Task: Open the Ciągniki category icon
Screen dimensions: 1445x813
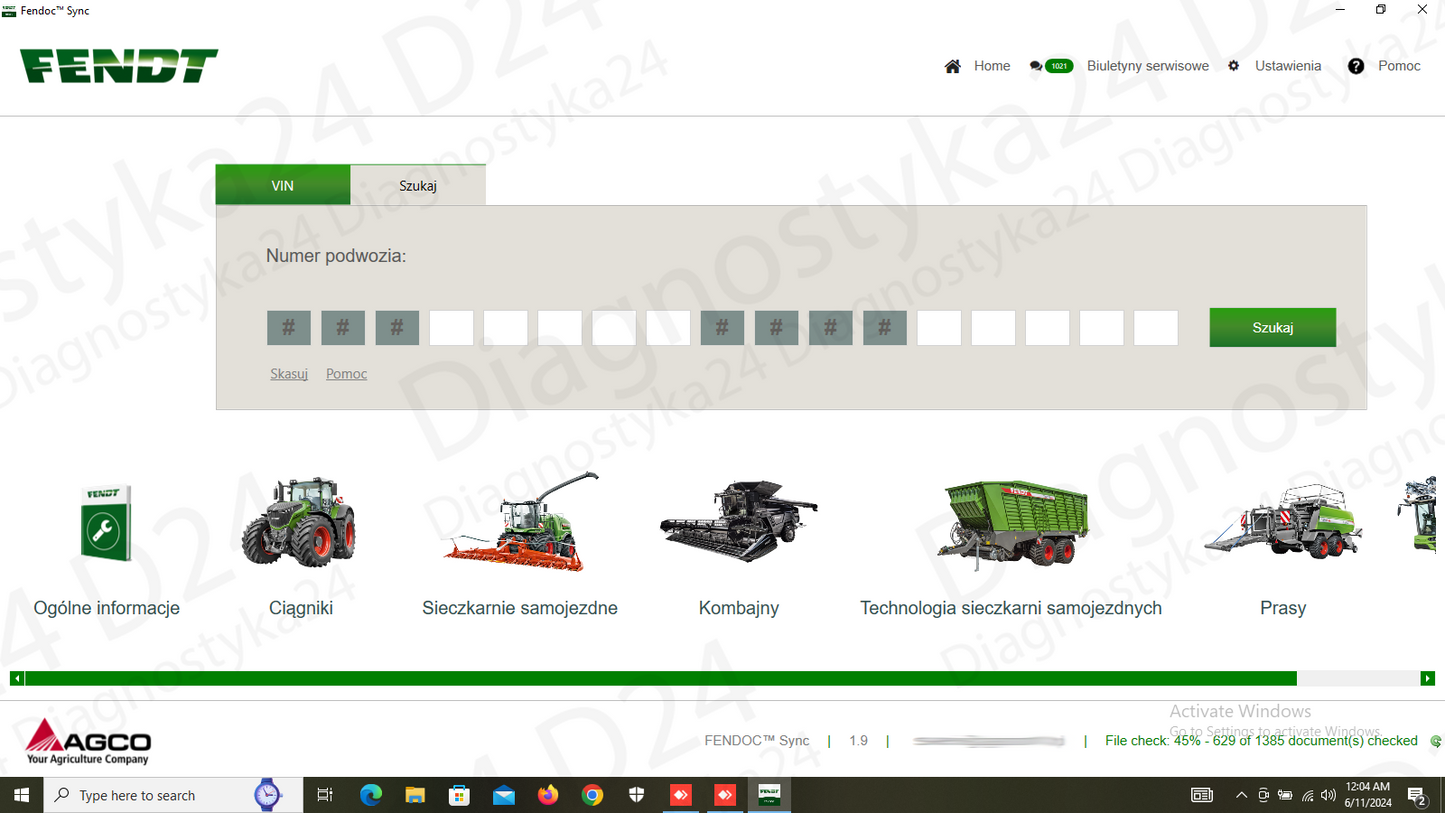Action: click(300, 523)
